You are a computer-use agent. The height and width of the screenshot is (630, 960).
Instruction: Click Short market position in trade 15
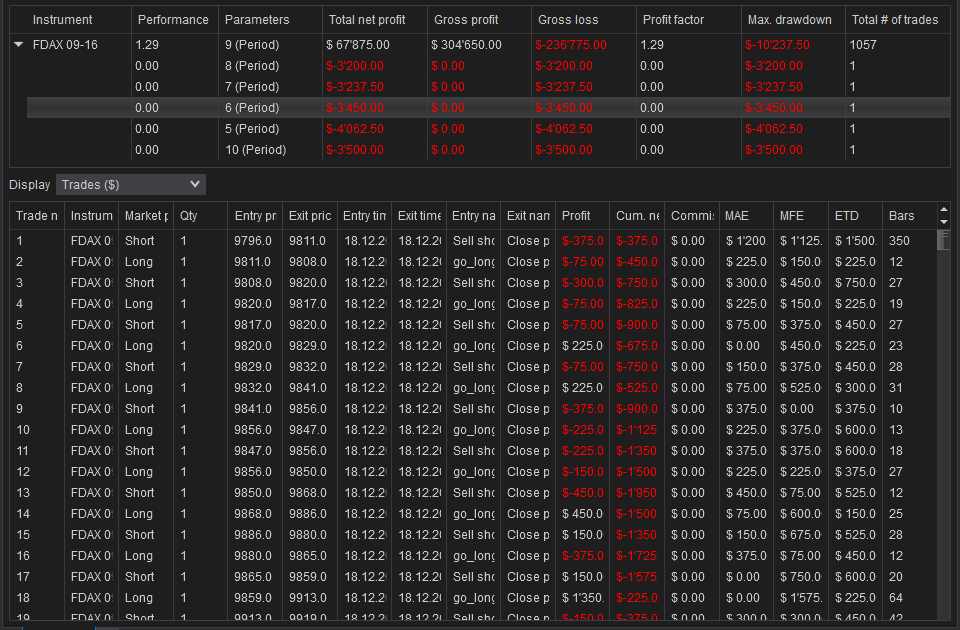click(x=139, y=534)
